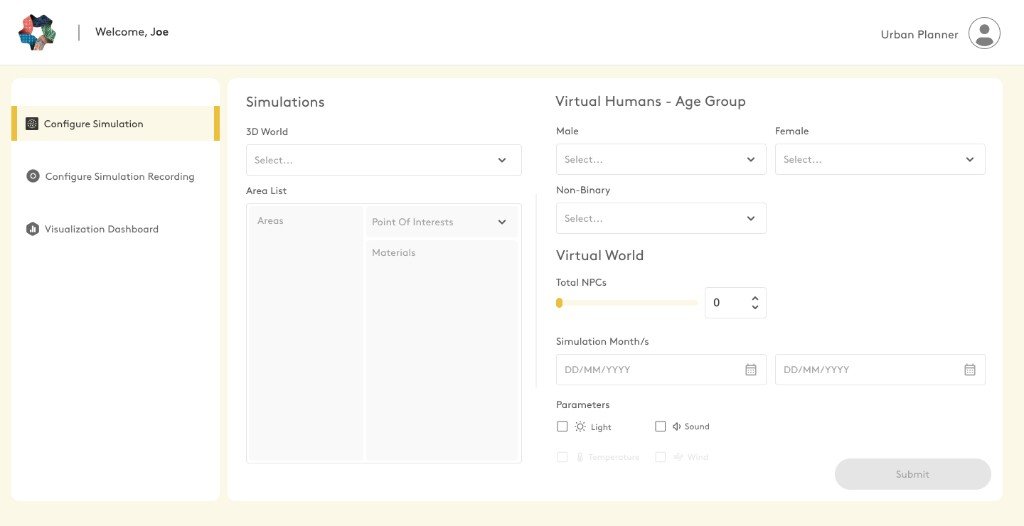Open the Female age group dropdown
This screenshot has width=1024, height=526.
tap(880, 159)
